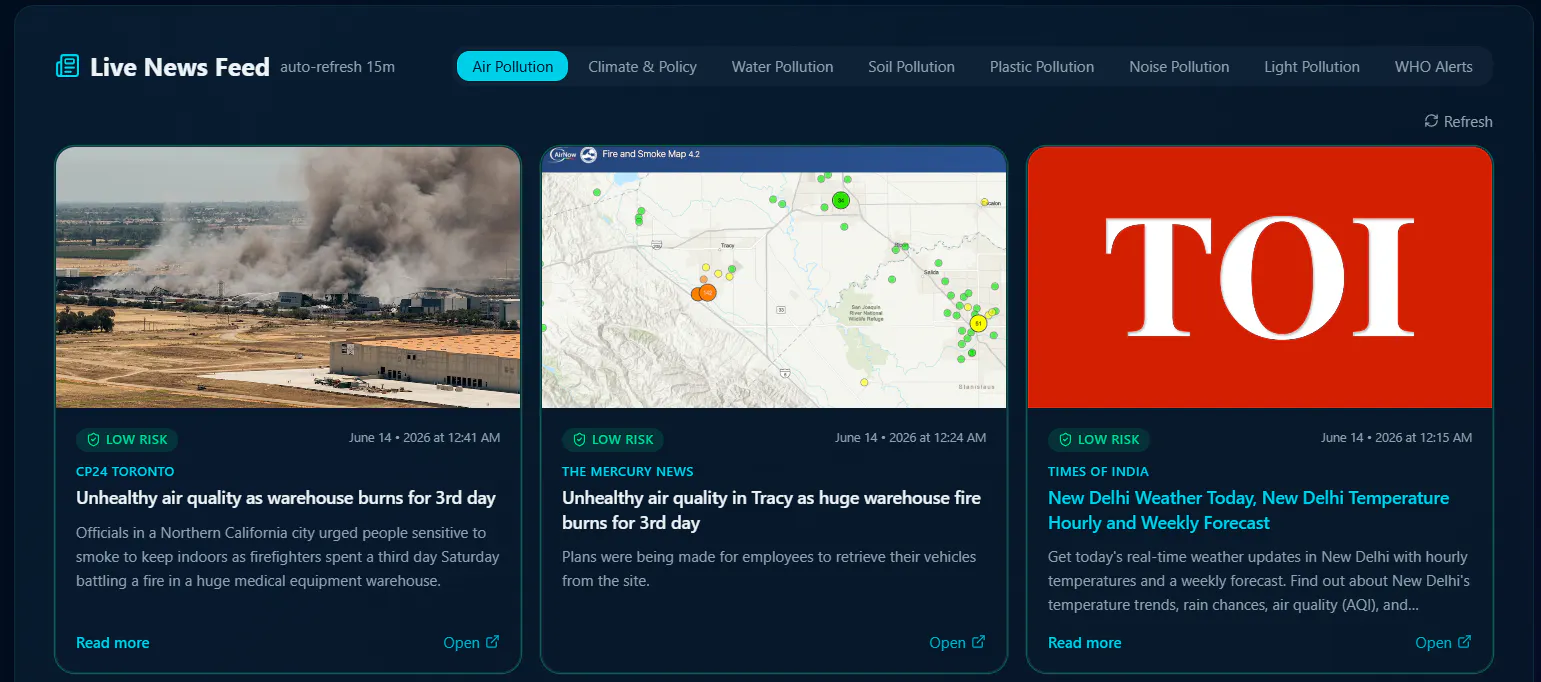Screen dimensions: 1541x682
Task: Switch to the Soil Pollution tab
Action: (x=911, y=66)
